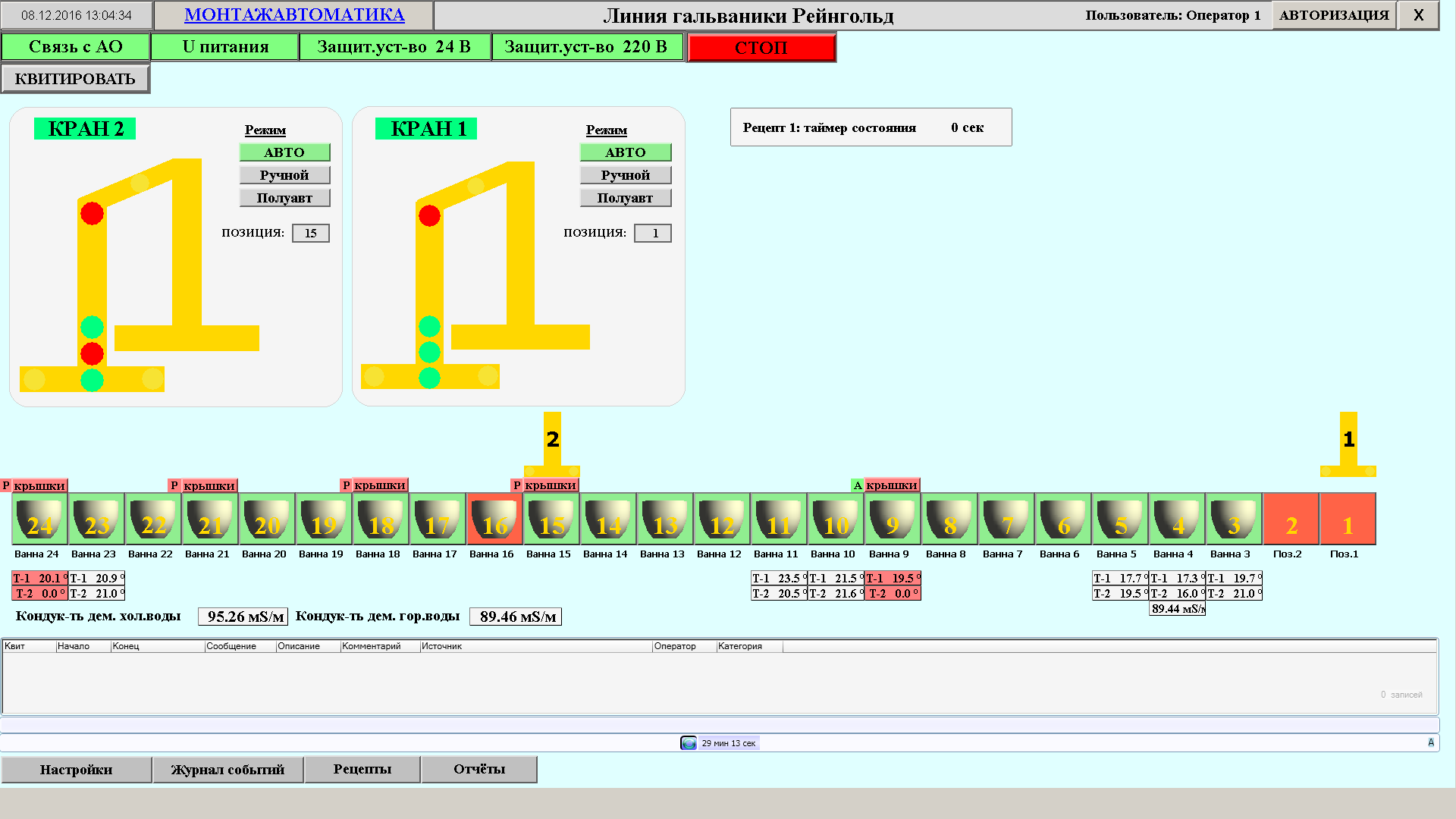Click the globe icon in the status bar

tap(689, 743)
